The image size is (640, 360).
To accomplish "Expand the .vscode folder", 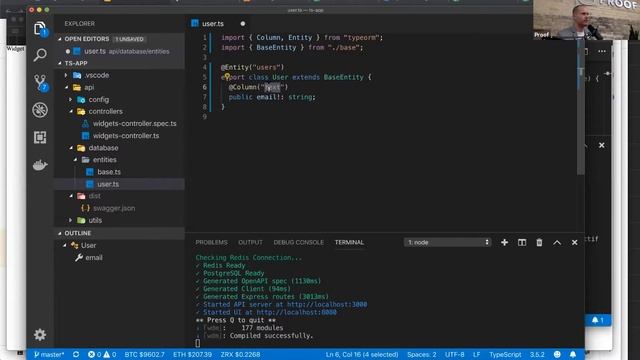I will [x=66, y=76].
